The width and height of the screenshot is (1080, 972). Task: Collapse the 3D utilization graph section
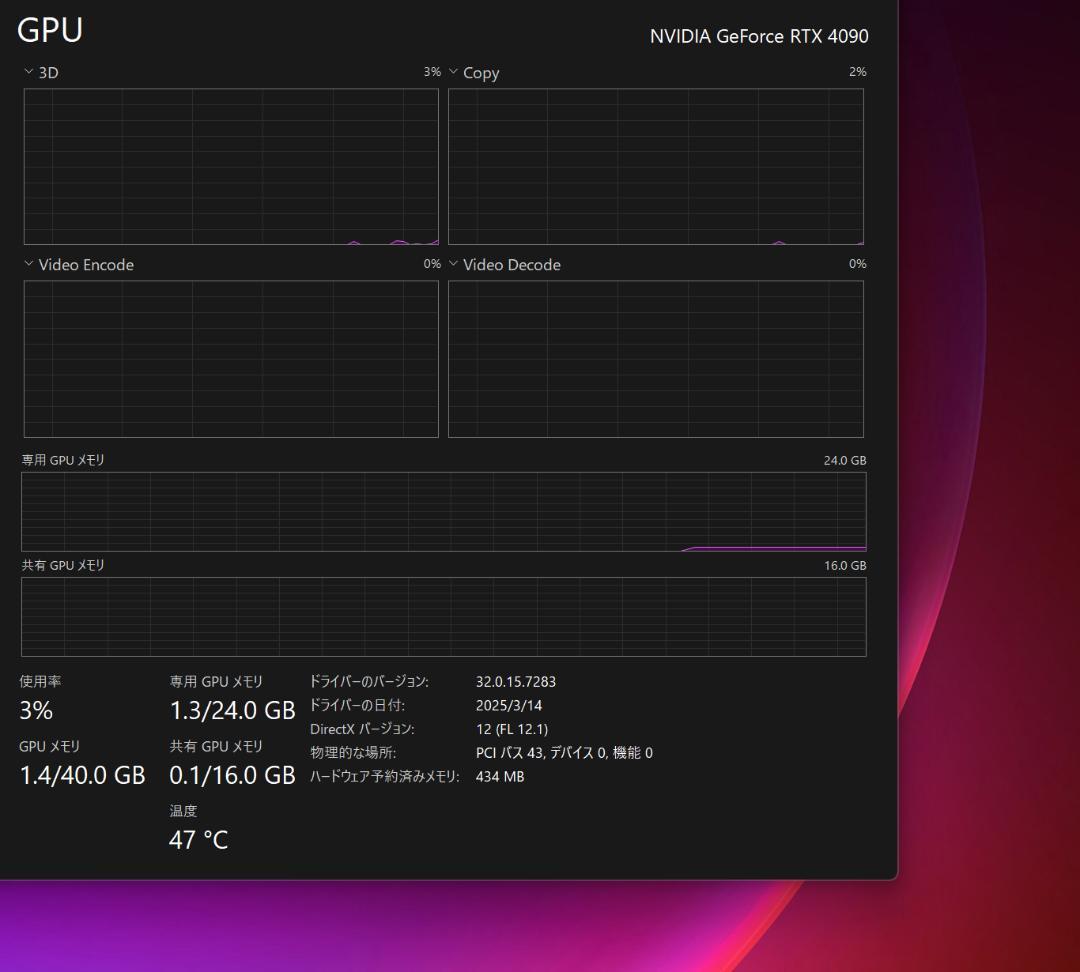28,72
